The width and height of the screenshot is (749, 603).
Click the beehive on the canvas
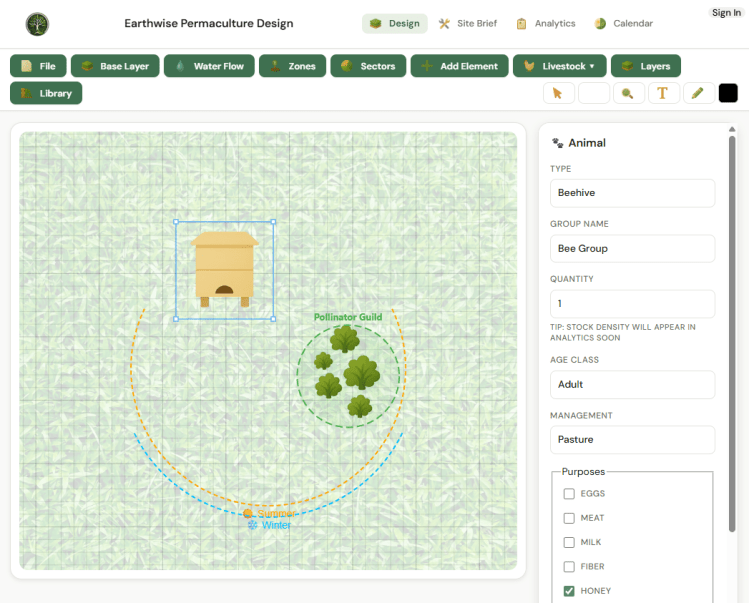tap(225, 269)
